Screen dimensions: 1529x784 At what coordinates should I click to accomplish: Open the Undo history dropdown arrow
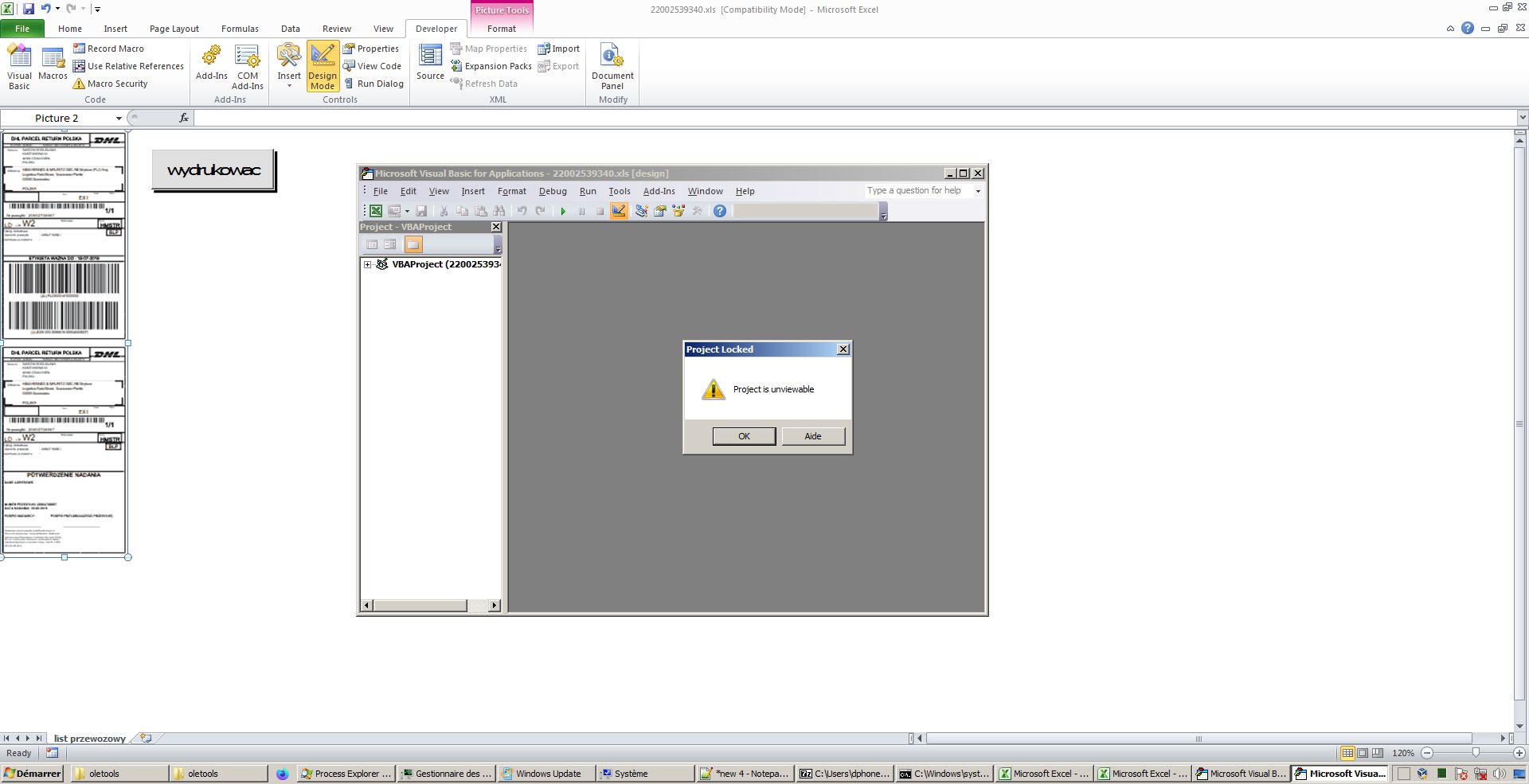pos(57,9)
